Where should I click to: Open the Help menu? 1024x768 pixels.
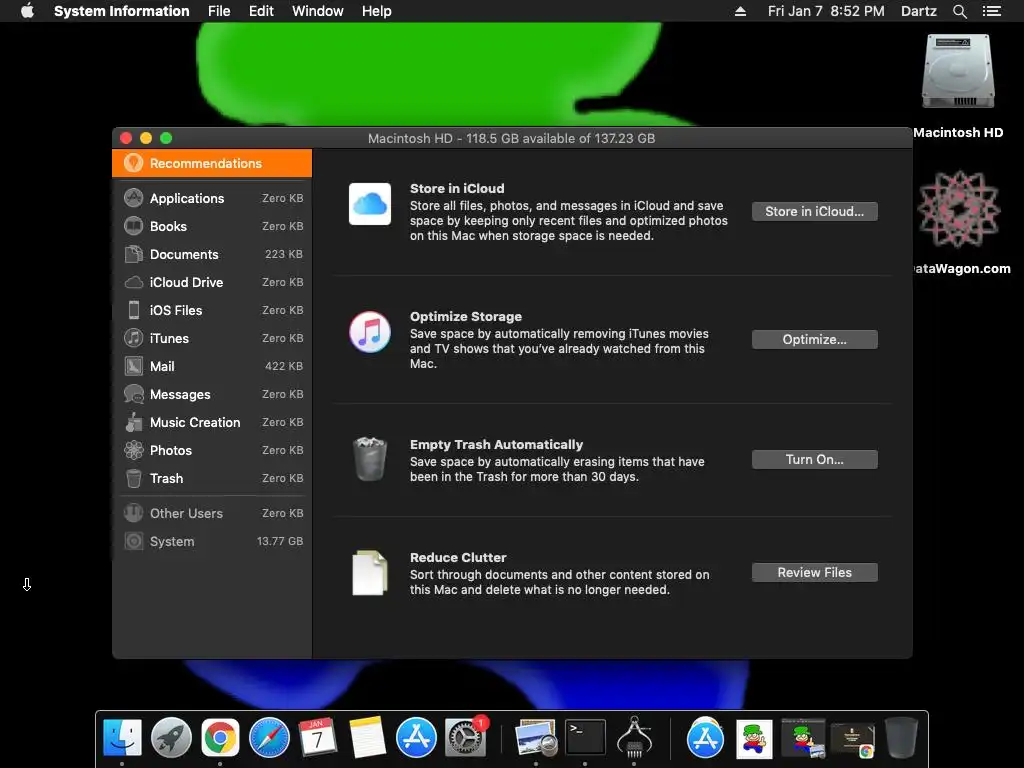(377, 11)
